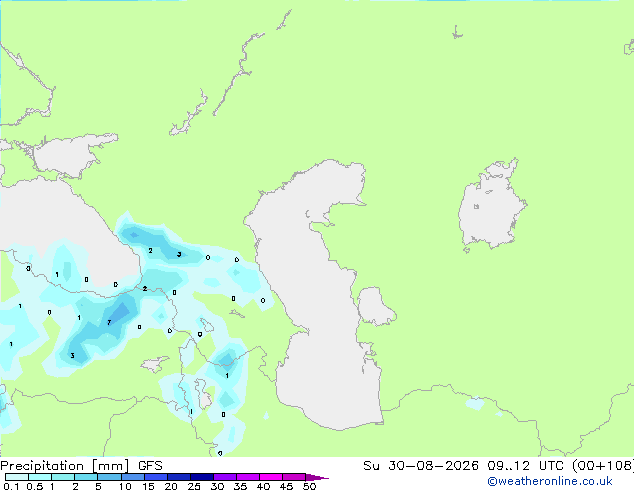Click the purple arrow tip past 50
Viewport: 634px width, 490px height.
317,477
